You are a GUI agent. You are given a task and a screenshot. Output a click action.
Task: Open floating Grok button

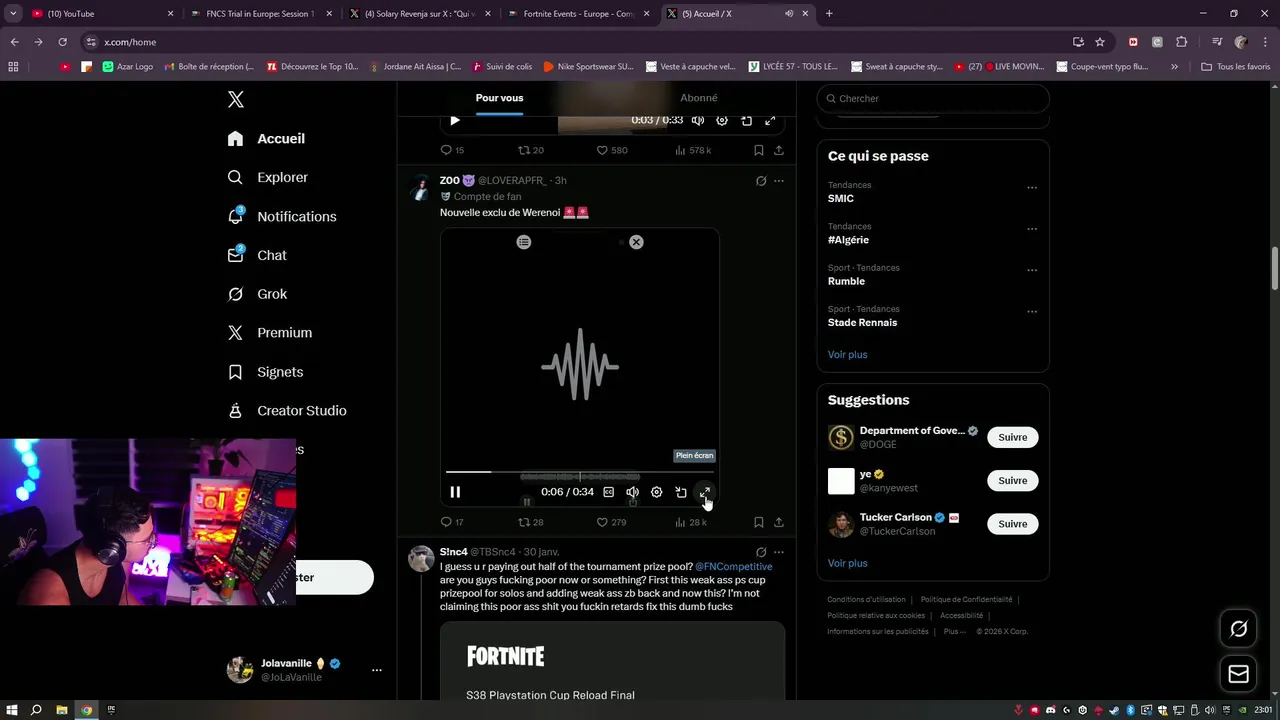1238,629
